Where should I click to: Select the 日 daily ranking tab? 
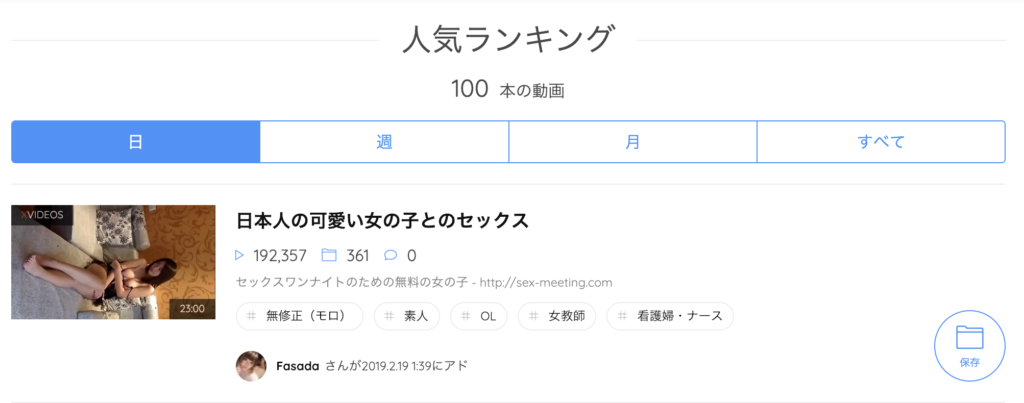click(136, 142)
